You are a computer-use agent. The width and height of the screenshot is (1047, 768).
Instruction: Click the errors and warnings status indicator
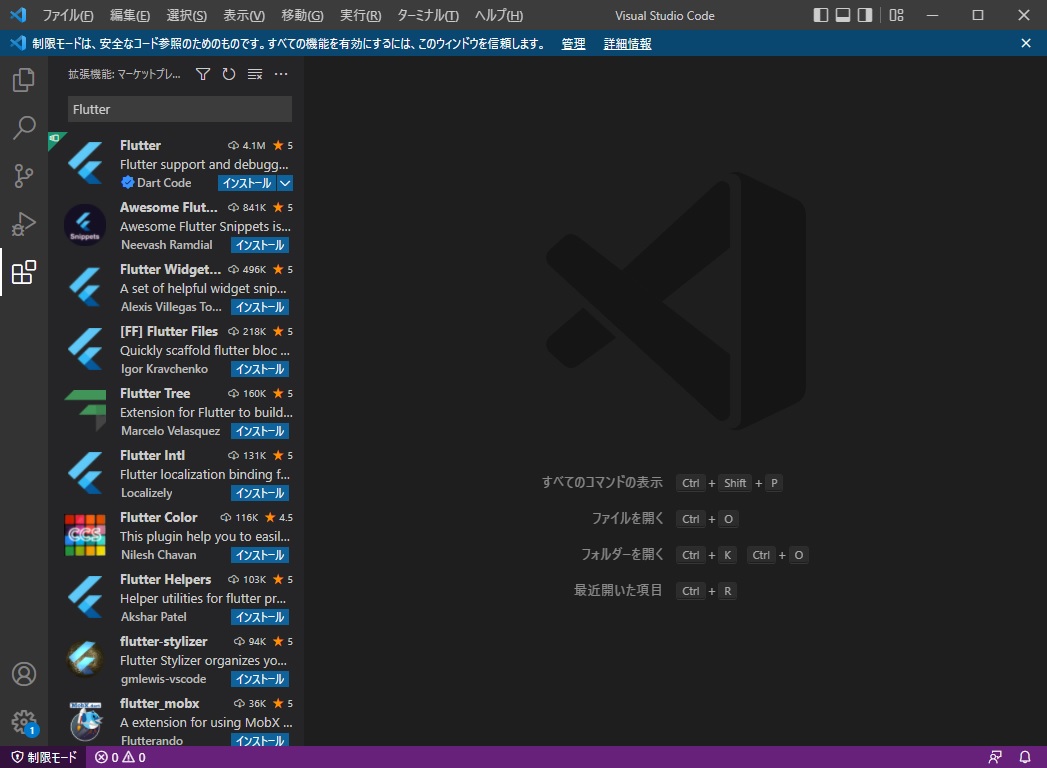click(120, 757)
